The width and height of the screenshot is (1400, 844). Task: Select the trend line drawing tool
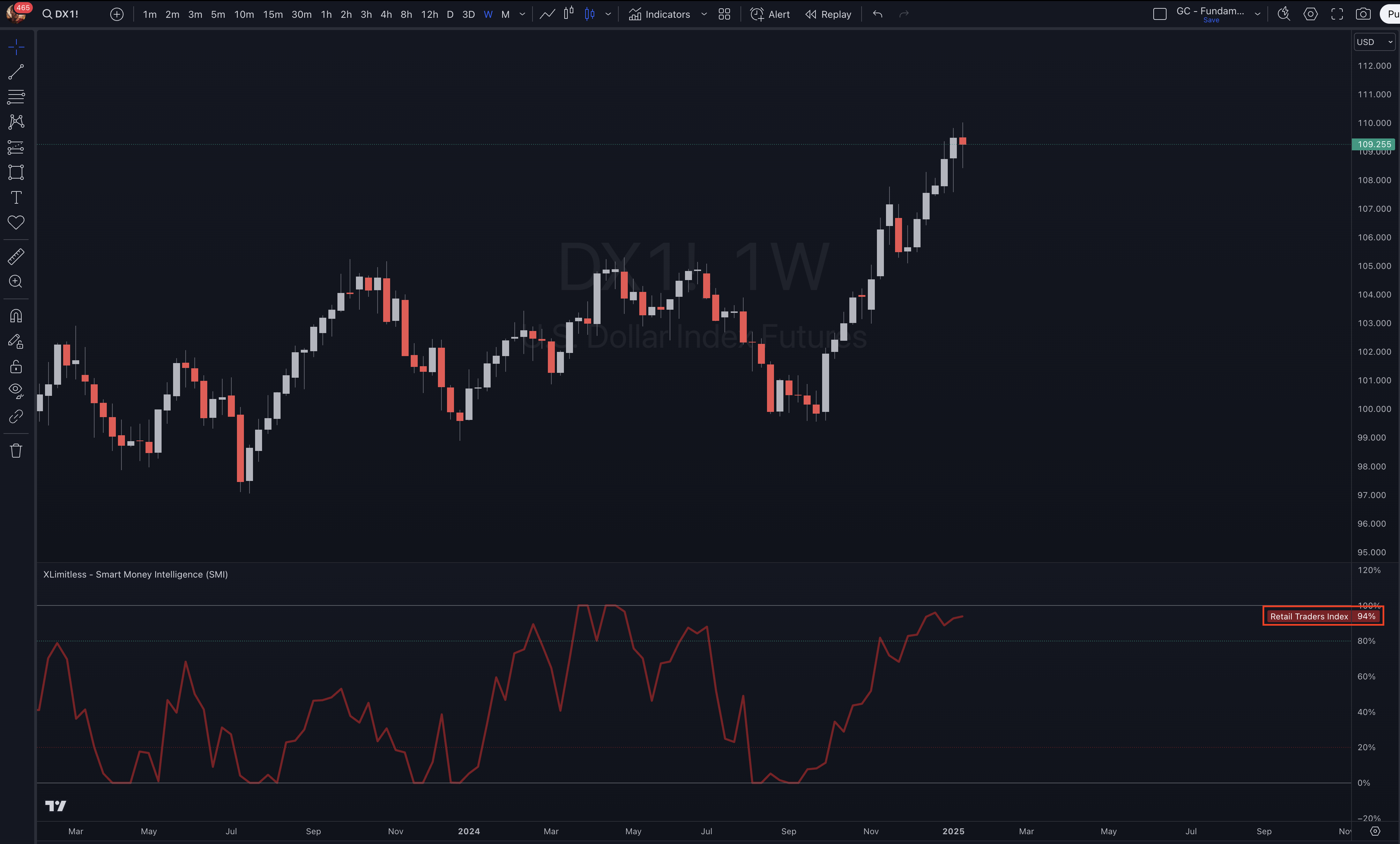tap(16, 72)
